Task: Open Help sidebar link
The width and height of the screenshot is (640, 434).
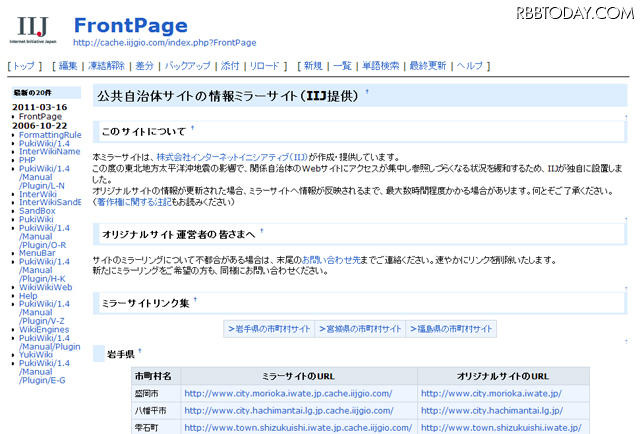Action: coord(28,296)
